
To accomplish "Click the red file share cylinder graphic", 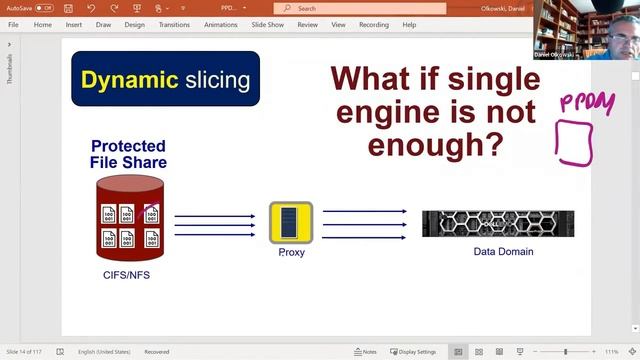I will point(130,218).
